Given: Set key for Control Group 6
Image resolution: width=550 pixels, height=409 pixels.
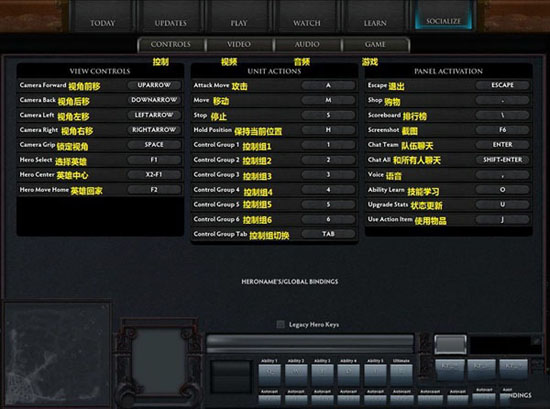Looking at the screenshot, I should click(328, 219).
